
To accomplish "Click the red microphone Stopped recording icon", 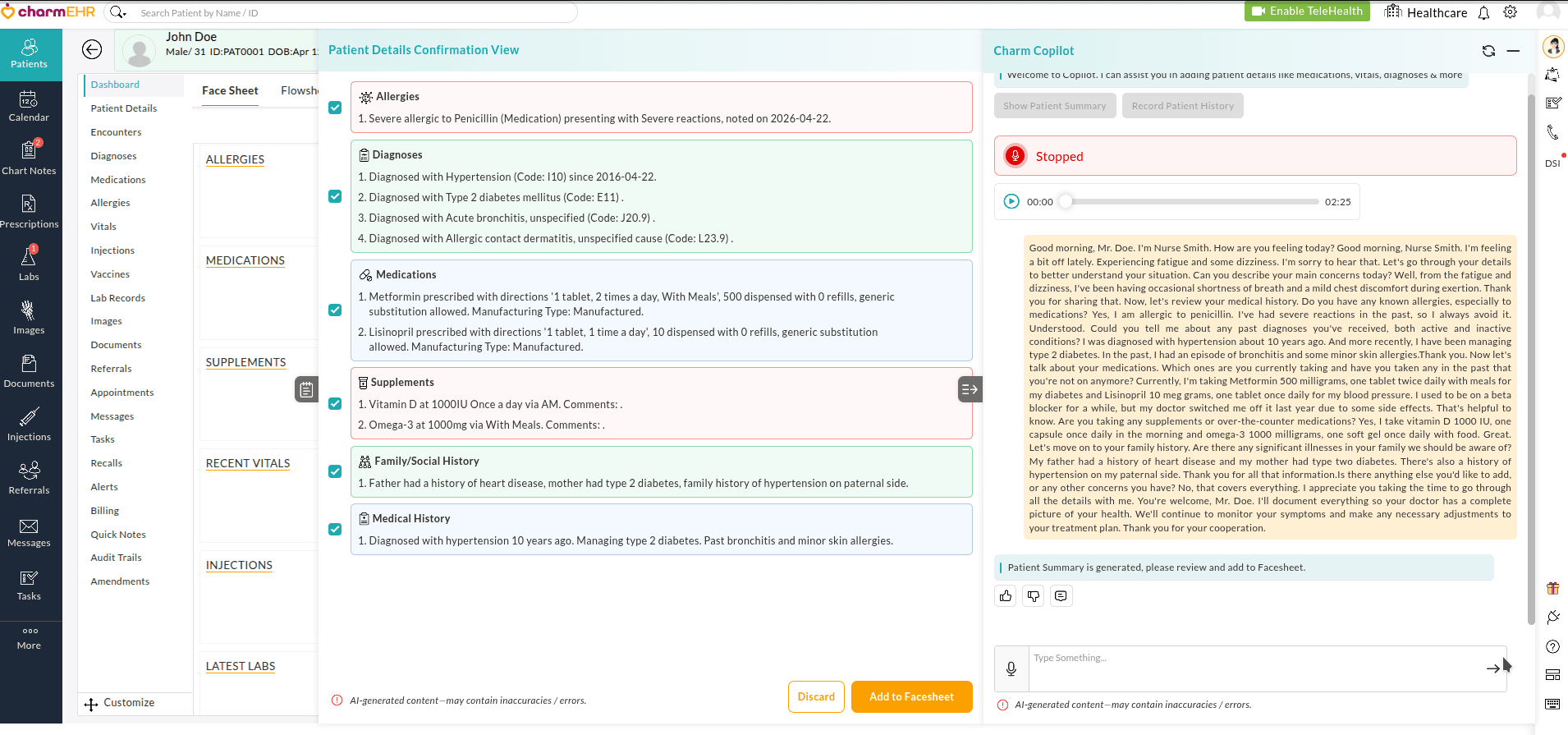I will (x=1016, y=156).
